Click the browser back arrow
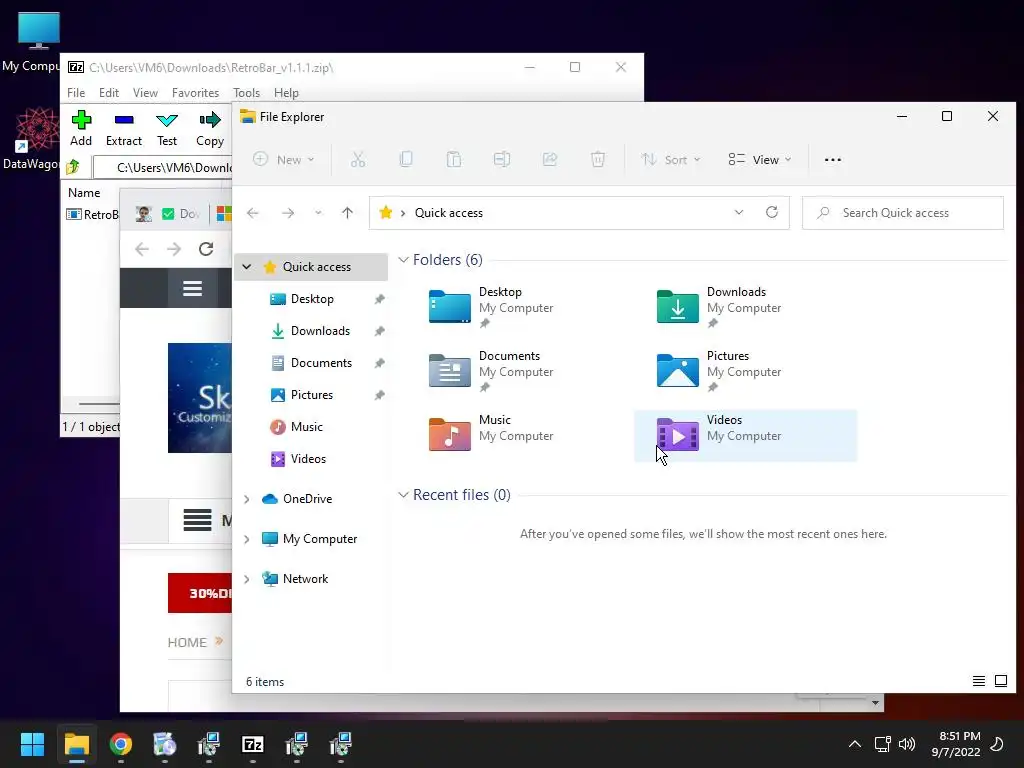Screen dimensions: 1024x768 [x=142, y=249]
